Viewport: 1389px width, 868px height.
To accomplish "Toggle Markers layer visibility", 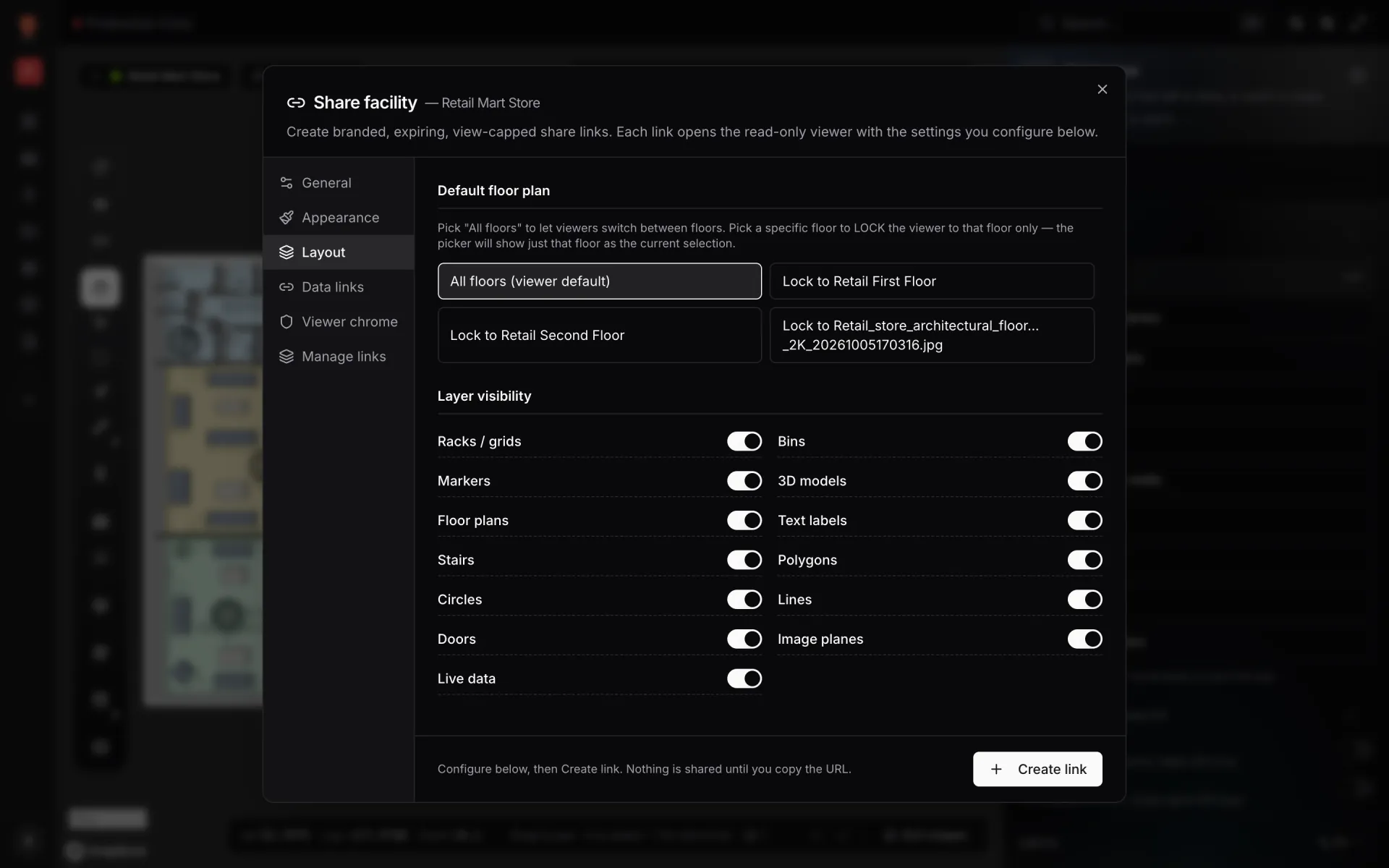I will (744, 481).
